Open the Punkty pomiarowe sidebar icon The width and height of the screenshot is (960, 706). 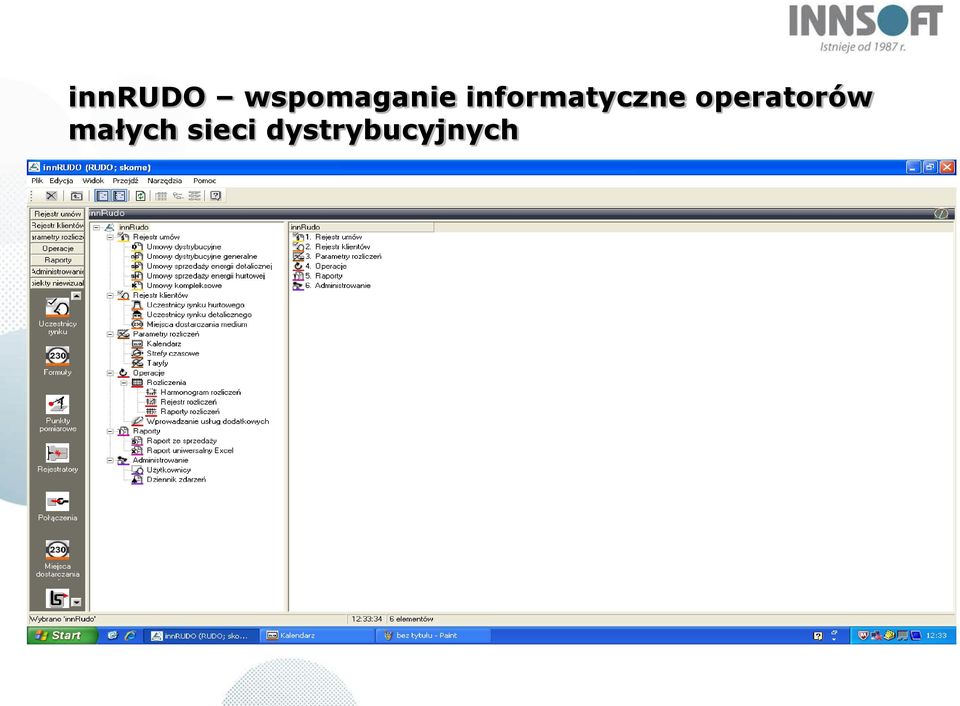coord(58,413)
